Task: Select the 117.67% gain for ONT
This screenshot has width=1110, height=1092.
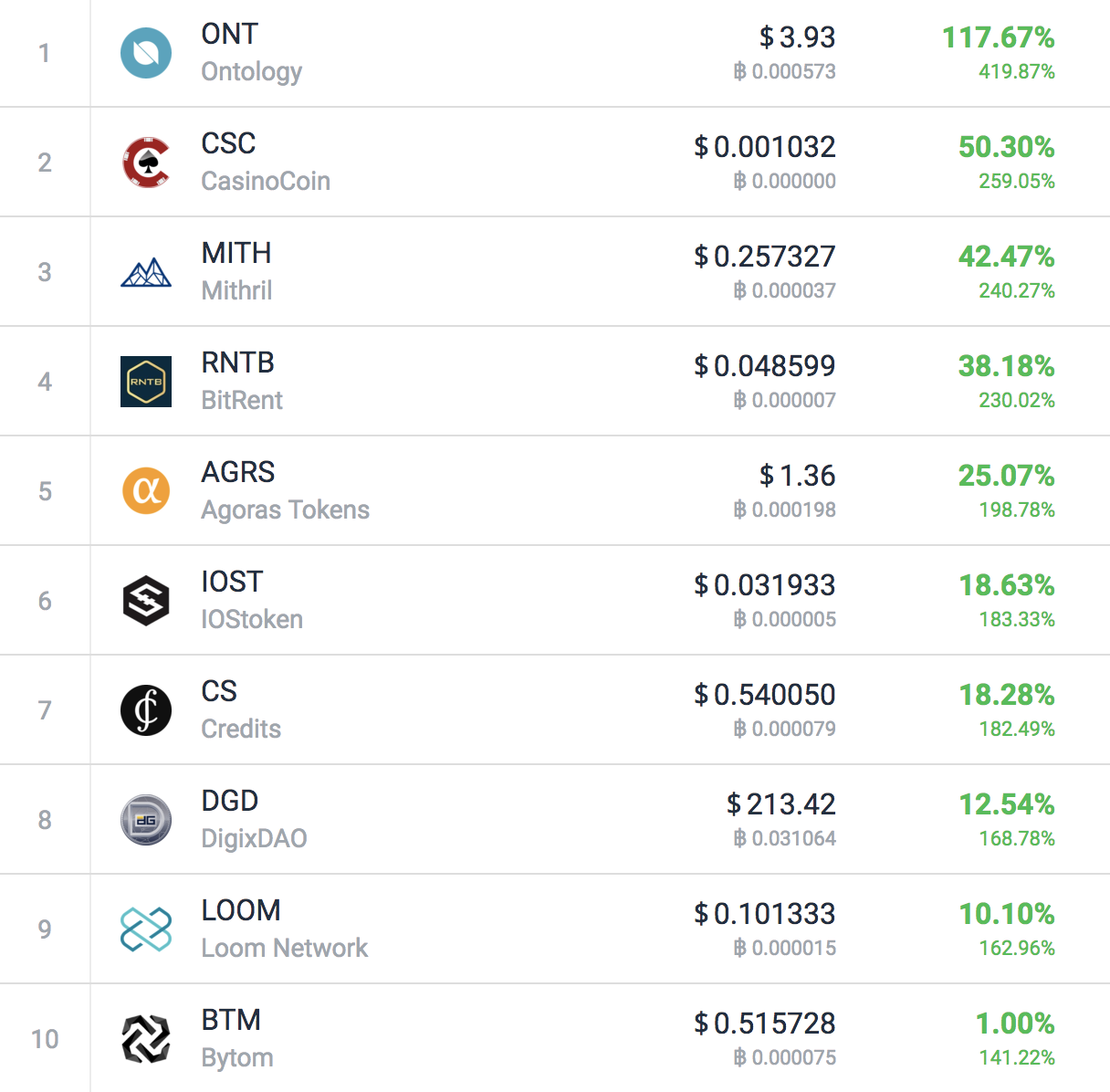Action: [999, 37]
